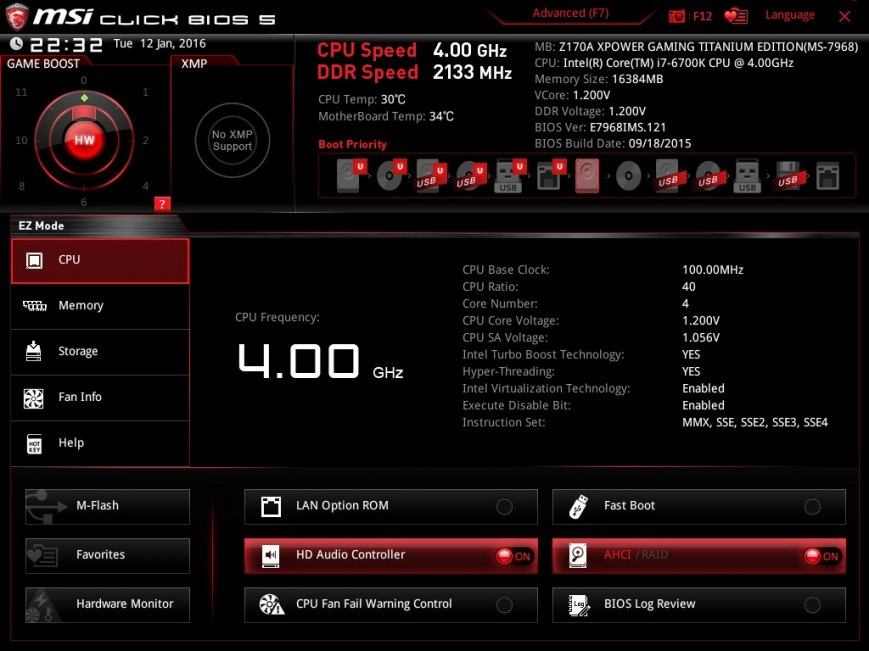Screen dimensions: 869x651
Task: Select the legacy USB key boot icon
Action: point(747,176)
